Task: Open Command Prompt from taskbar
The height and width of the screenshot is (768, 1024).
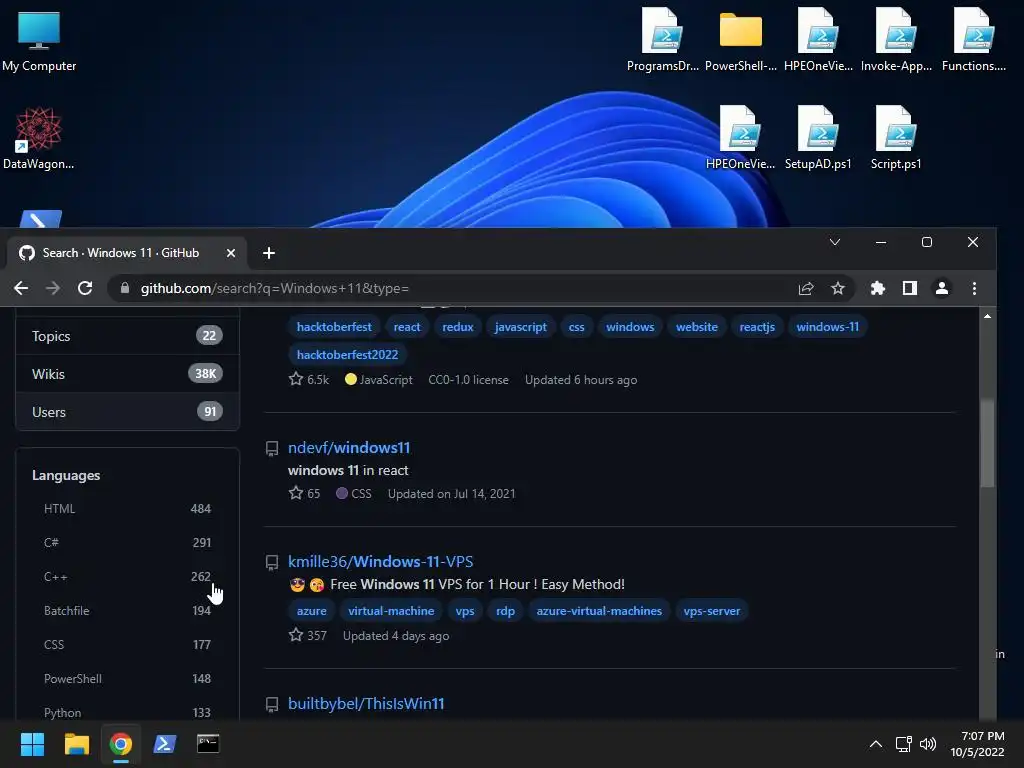Action: (208, 744)
